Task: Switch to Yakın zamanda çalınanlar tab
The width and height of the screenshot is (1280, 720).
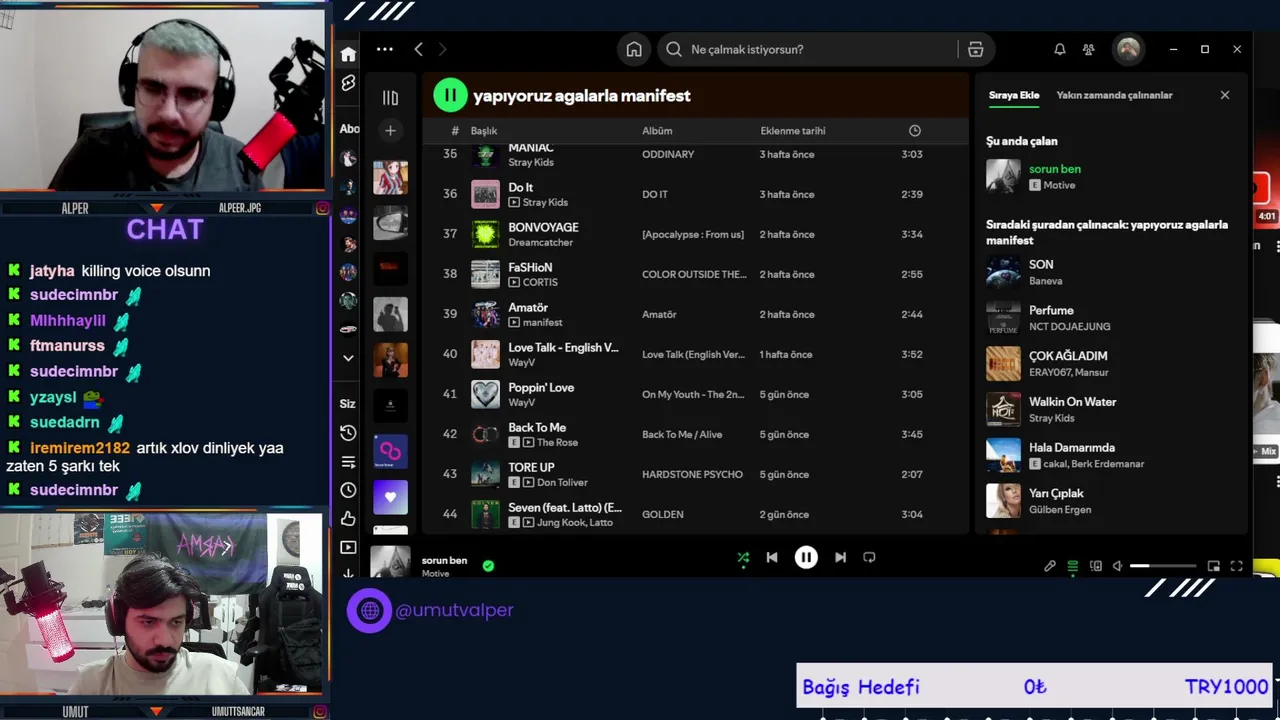Action: (x=1114, y=95)
